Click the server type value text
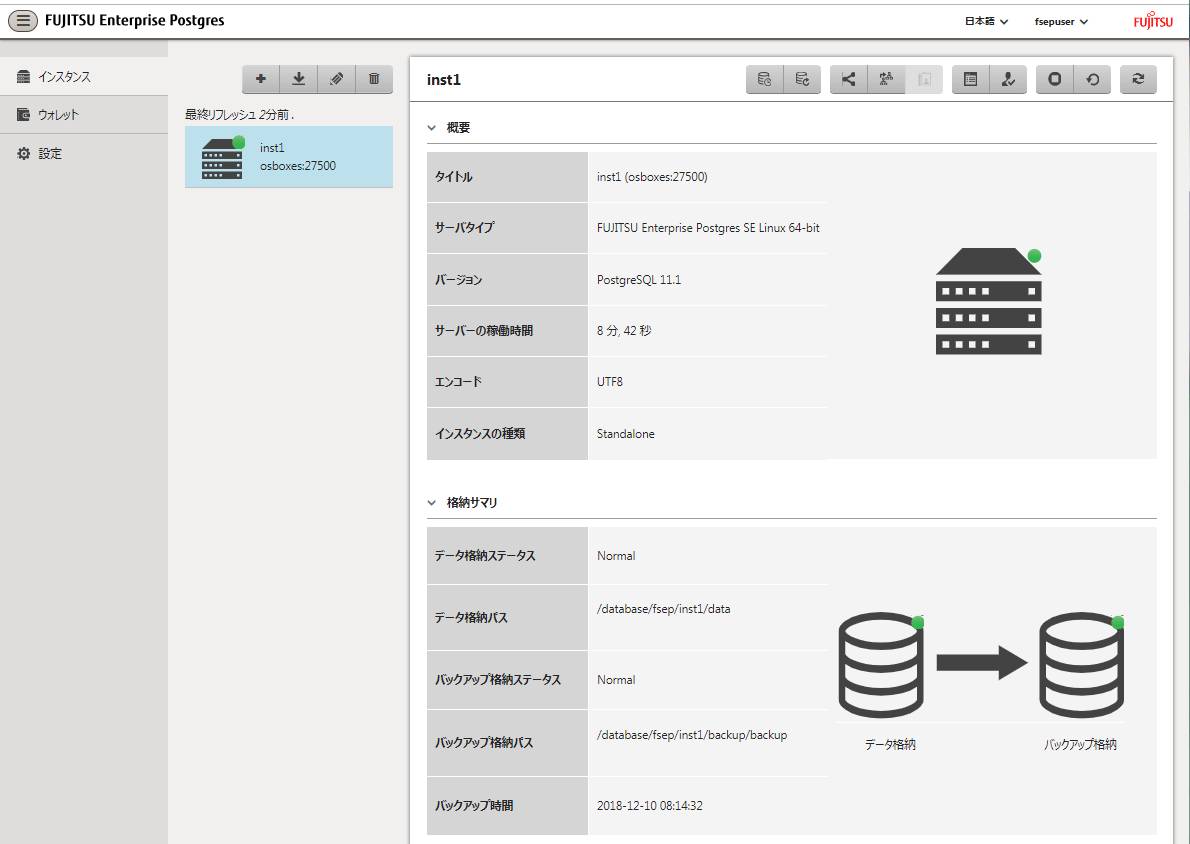Screen dimensions: 1190x844 pos(708,228)
